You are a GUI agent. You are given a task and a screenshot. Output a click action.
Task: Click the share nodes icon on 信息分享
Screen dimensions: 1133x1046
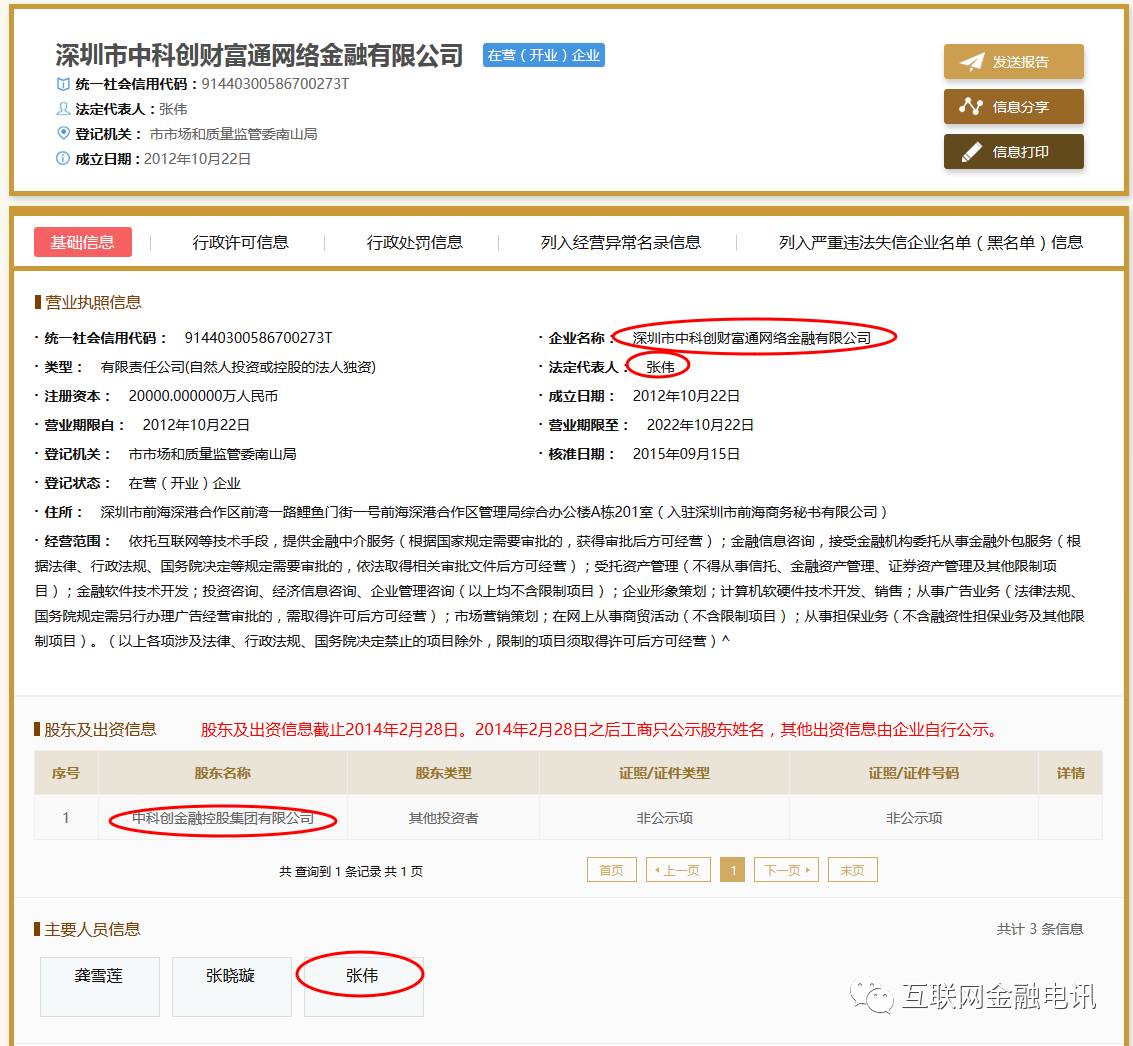coord(970,107)
